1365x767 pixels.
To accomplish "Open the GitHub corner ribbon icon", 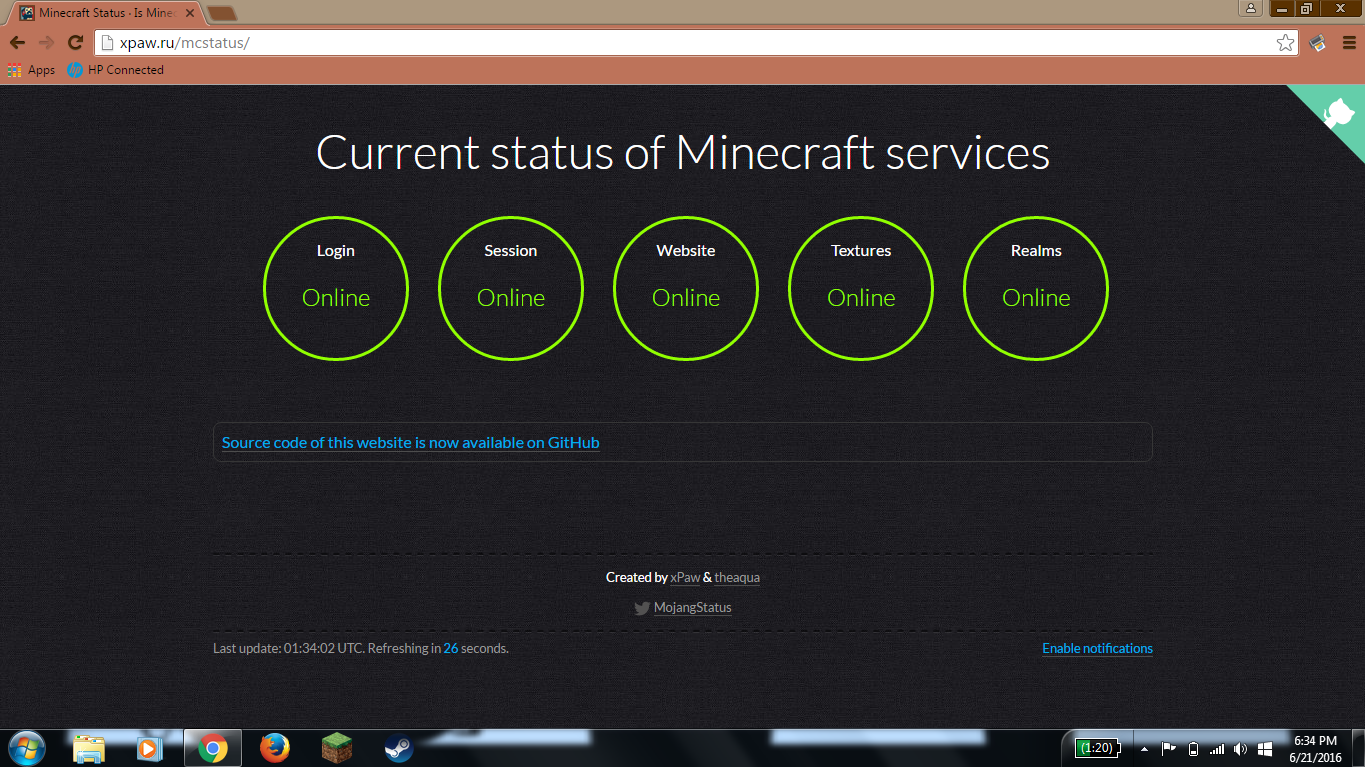I will (x=1338, y=115).
